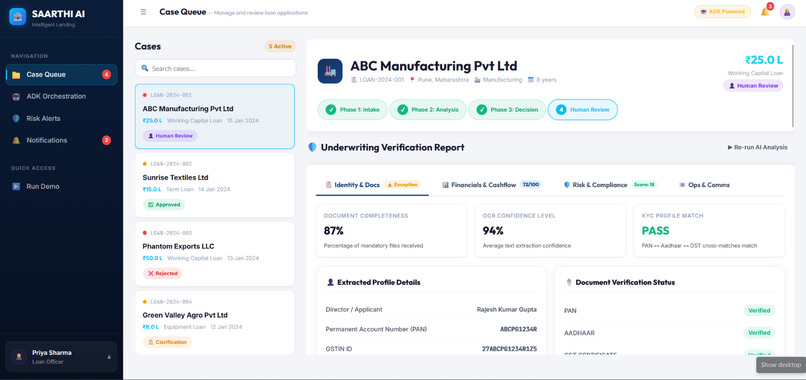Click the PAN number ABCPG1234R

tap(518, 329)
